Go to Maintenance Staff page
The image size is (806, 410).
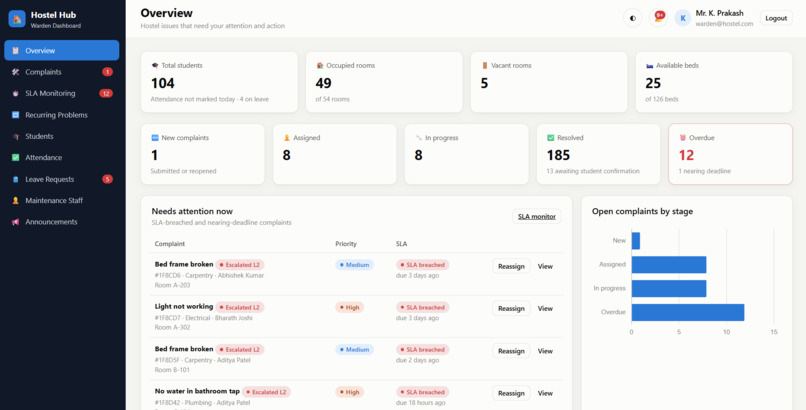pos(62,201)
